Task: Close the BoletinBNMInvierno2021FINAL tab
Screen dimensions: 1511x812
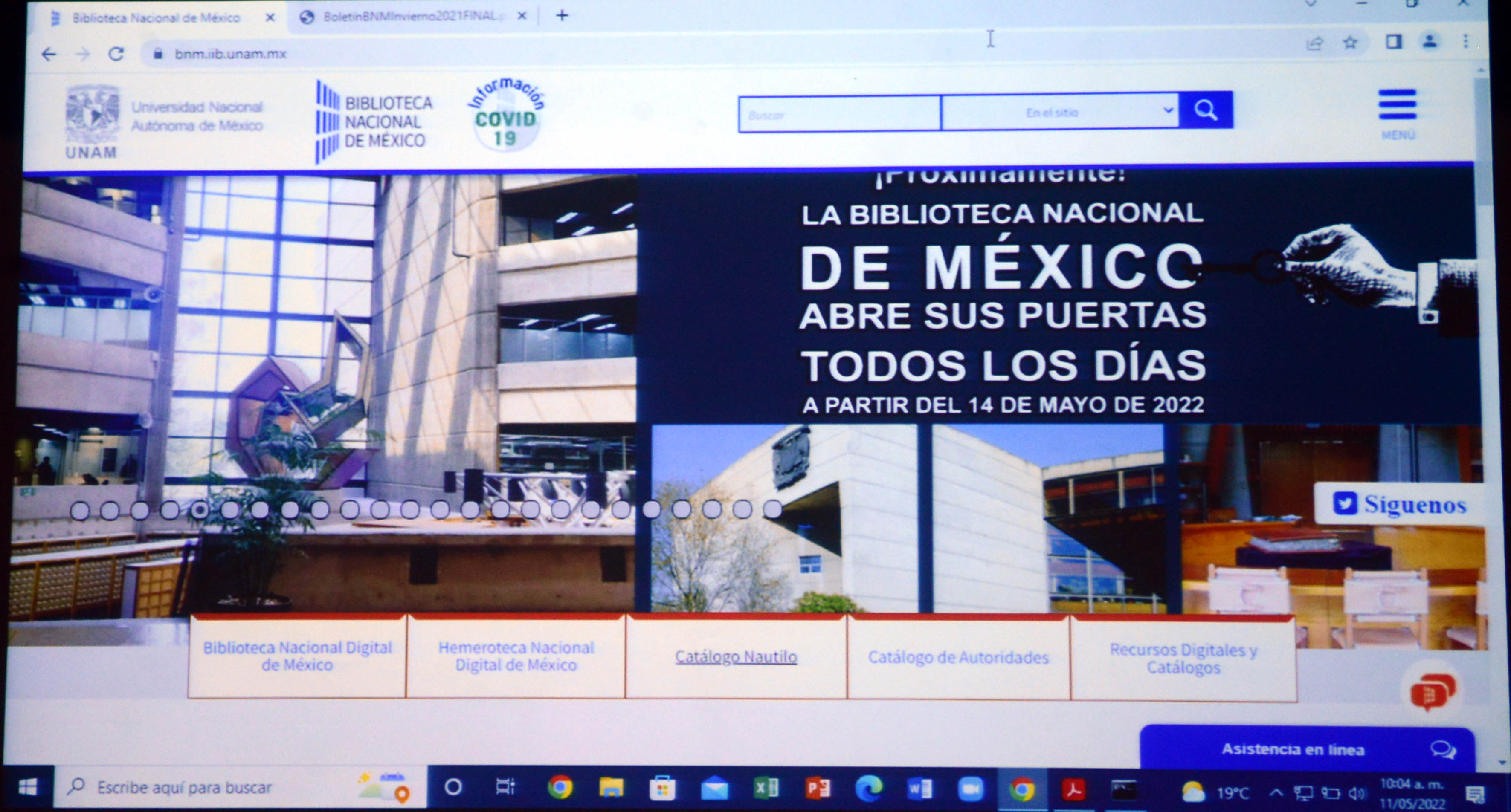Action: 522,16
